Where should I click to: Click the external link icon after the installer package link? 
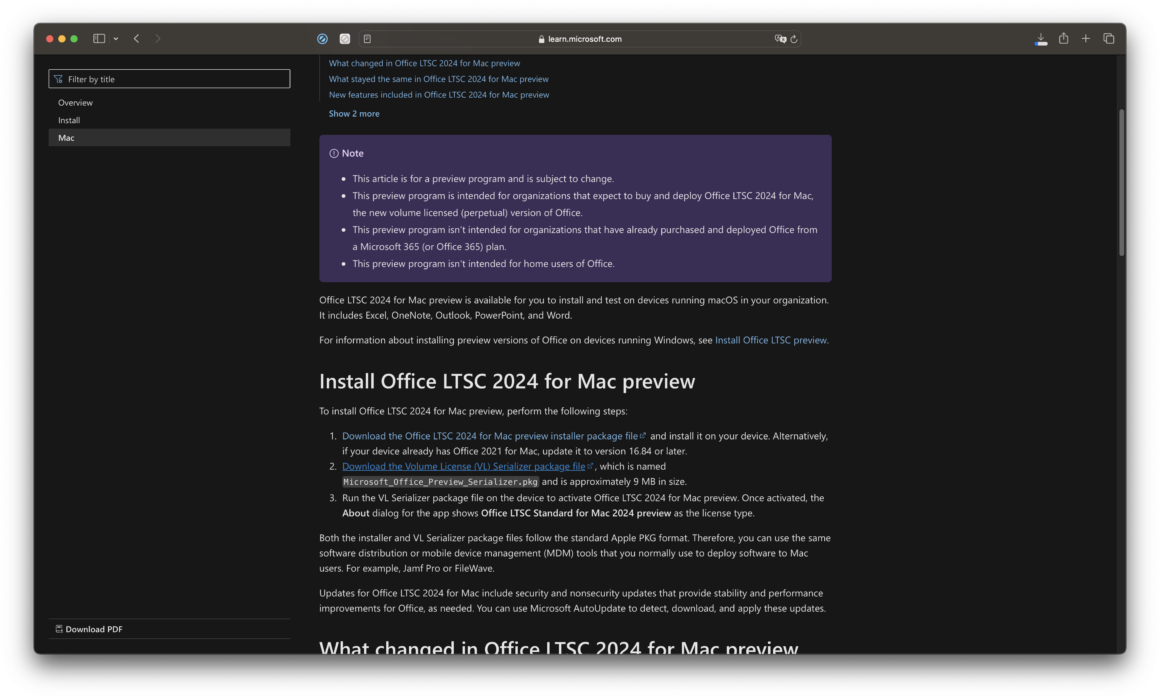643,436
